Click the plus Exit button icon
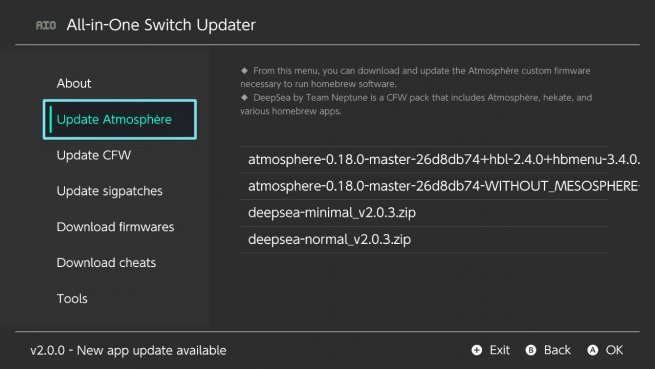 pos(477,350)
